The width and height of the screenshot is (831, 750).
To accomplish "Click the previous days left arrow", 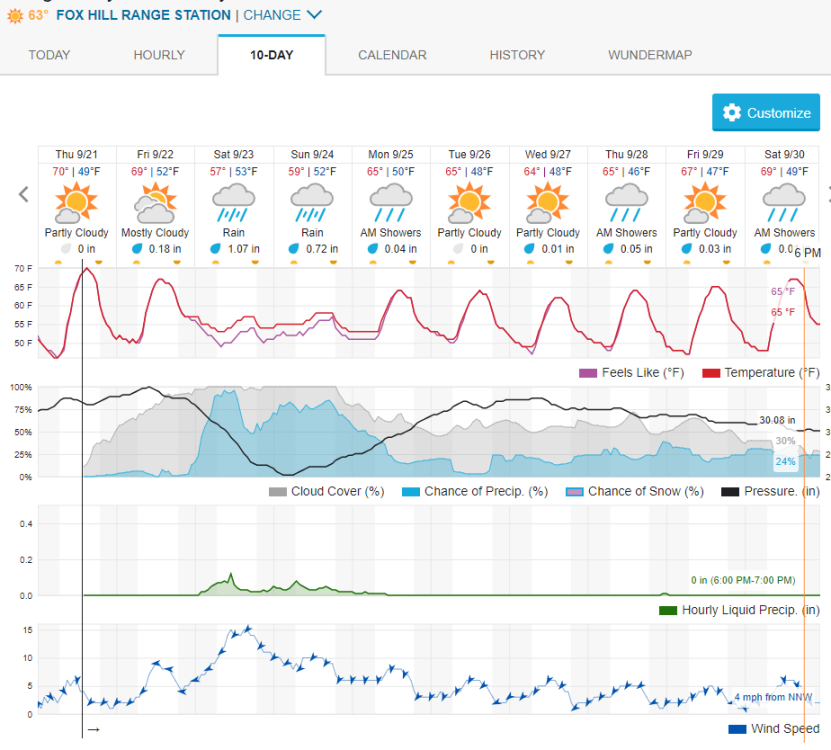I will click(23, 194).
